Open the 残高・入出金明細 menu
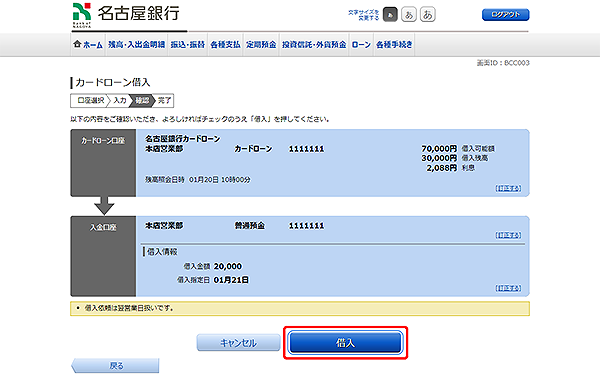The image size is (600, 391). pos(137,45)
